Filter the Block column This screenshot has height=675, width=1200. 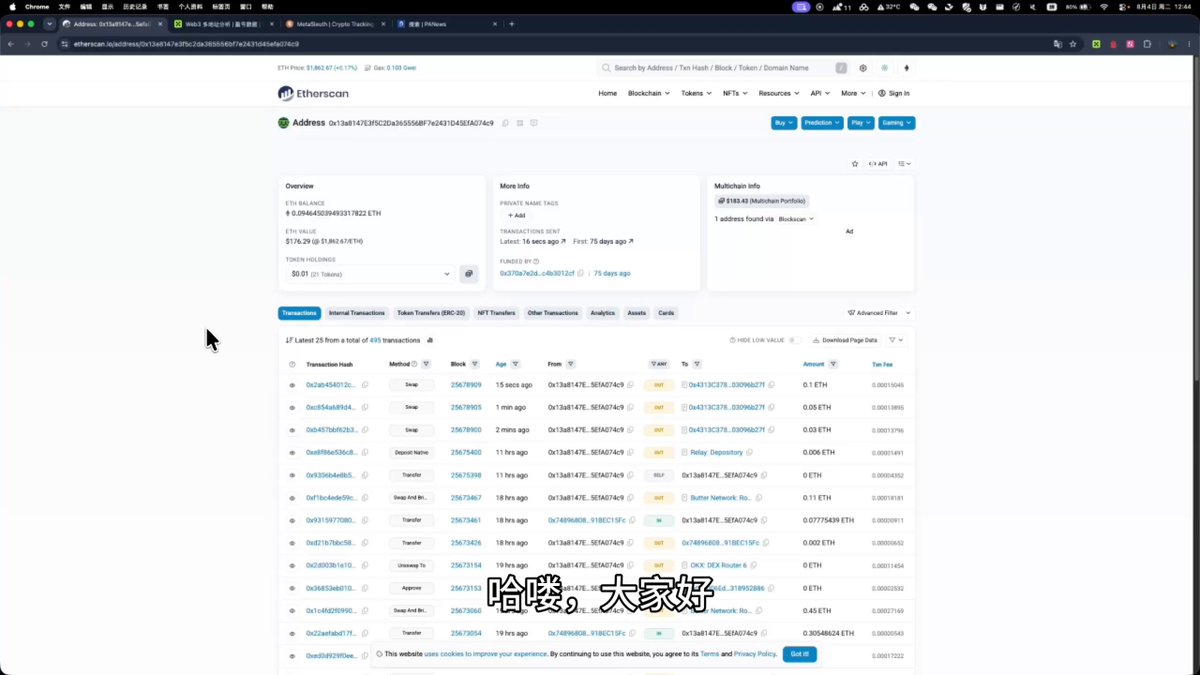pos(476,364)
